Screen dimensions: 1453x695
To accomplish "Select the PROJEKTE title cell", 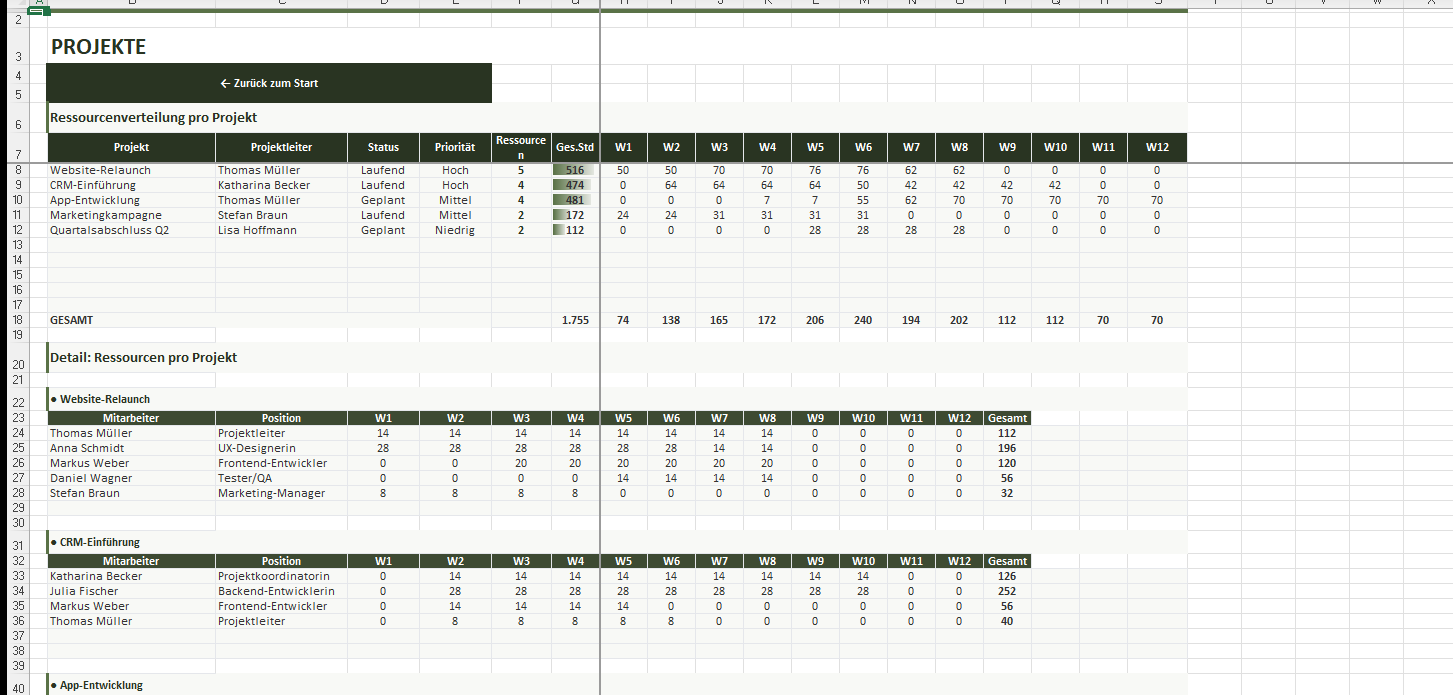I will [98, 47].
